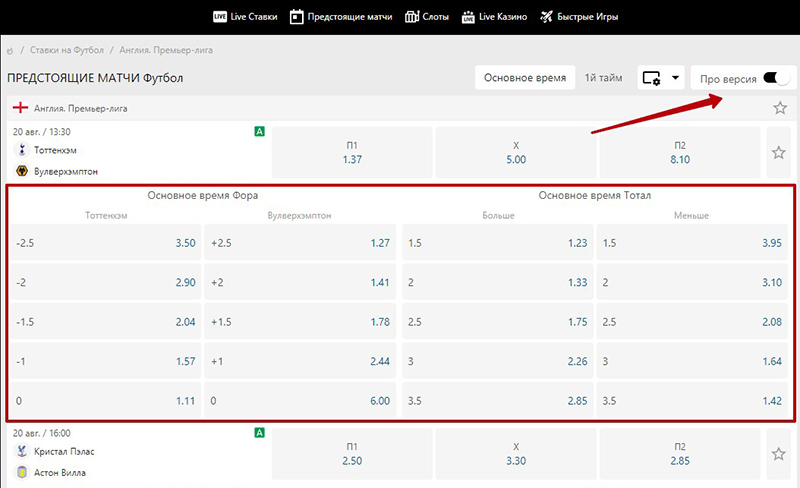
Task: Select Тоттенхэм handicap -2 at 2.90
Action: (106, 282)
